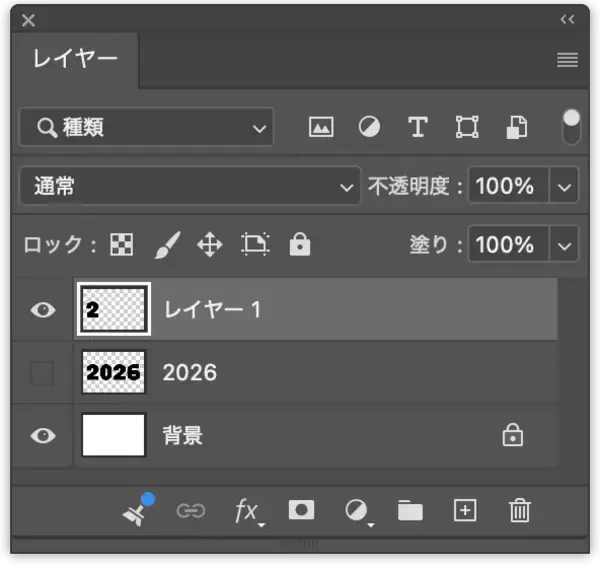
Task: Click the 背景 layer lock icon
Action: [x=513, y=435]
